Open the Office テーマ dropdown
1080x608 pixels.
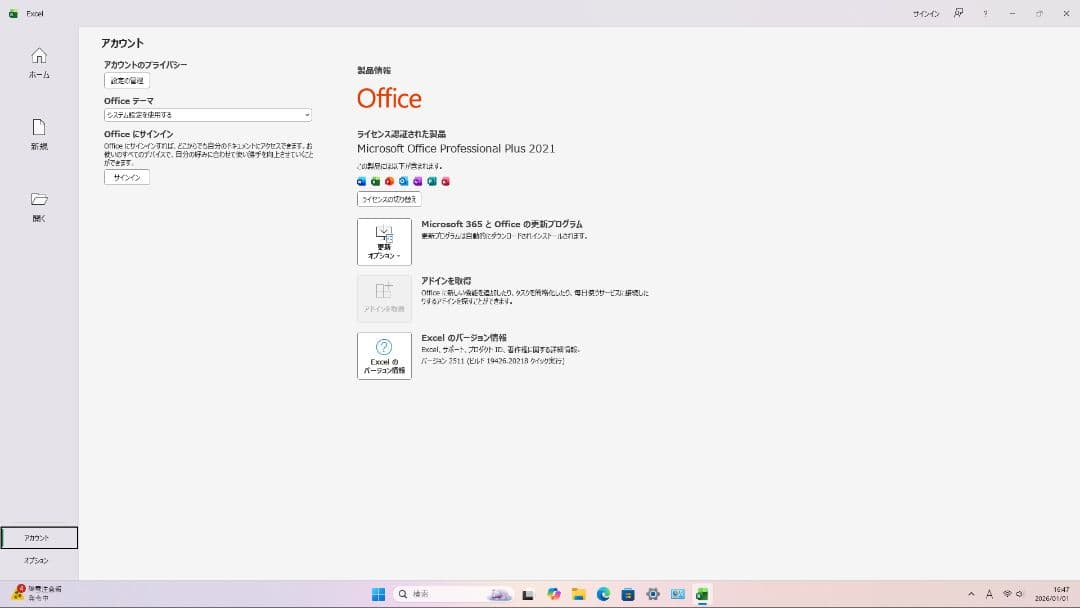click(206, 115)
